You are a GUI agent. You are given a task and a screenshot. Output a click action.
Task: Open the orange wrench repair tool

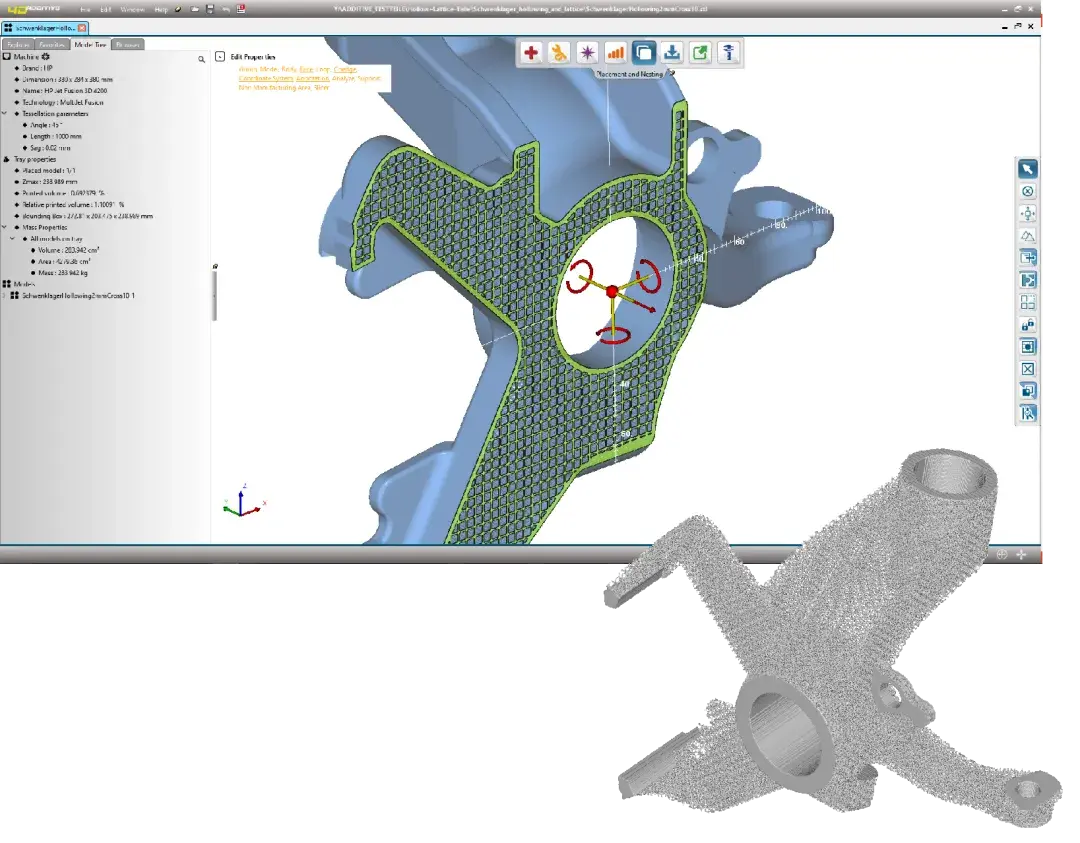(559, 53)
